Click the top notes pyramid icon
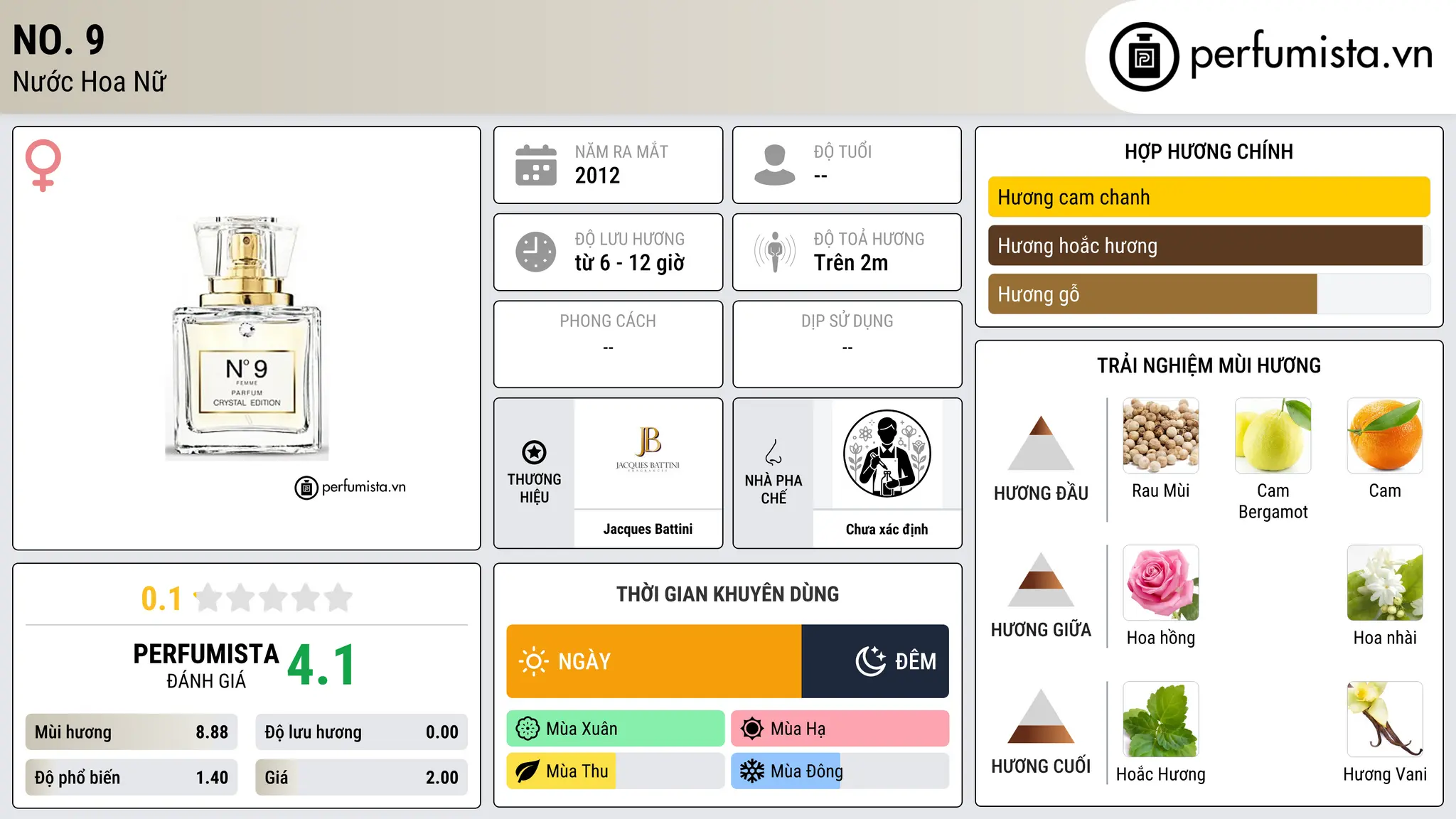 pyautogui.click(x=1041, y=443)
